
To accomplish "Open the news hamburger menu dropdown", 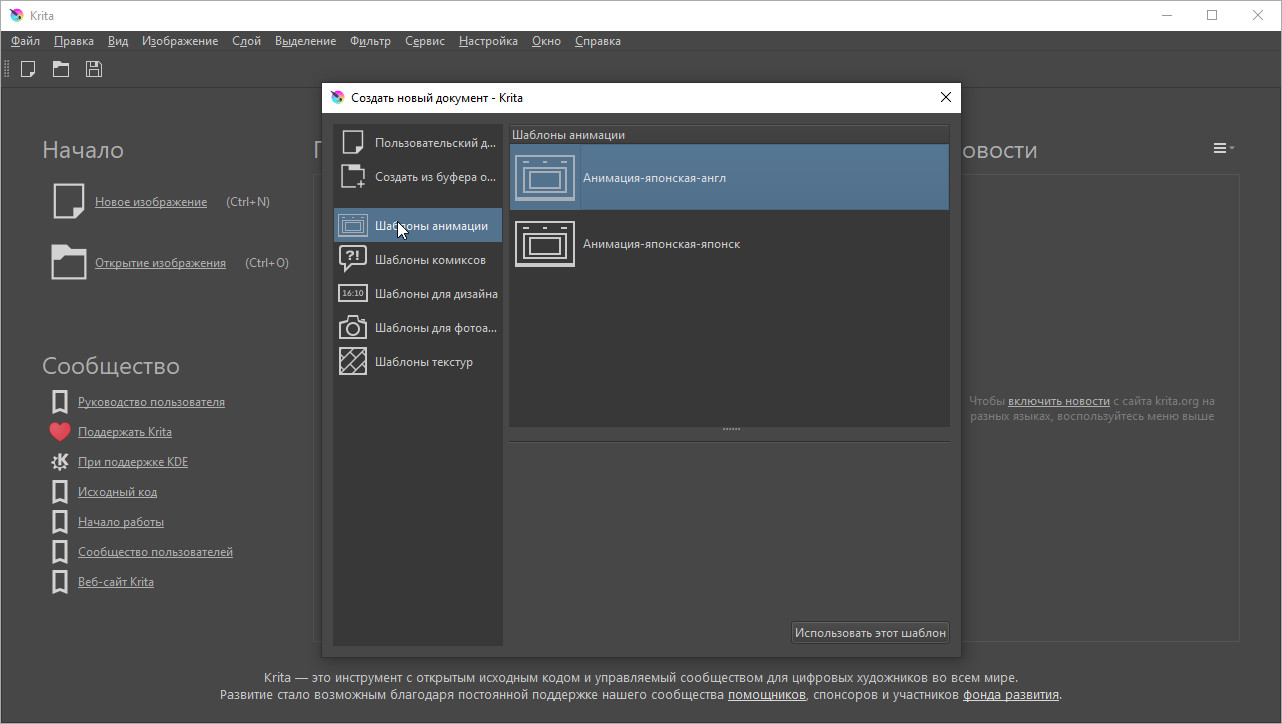I will pos(1223,148).
